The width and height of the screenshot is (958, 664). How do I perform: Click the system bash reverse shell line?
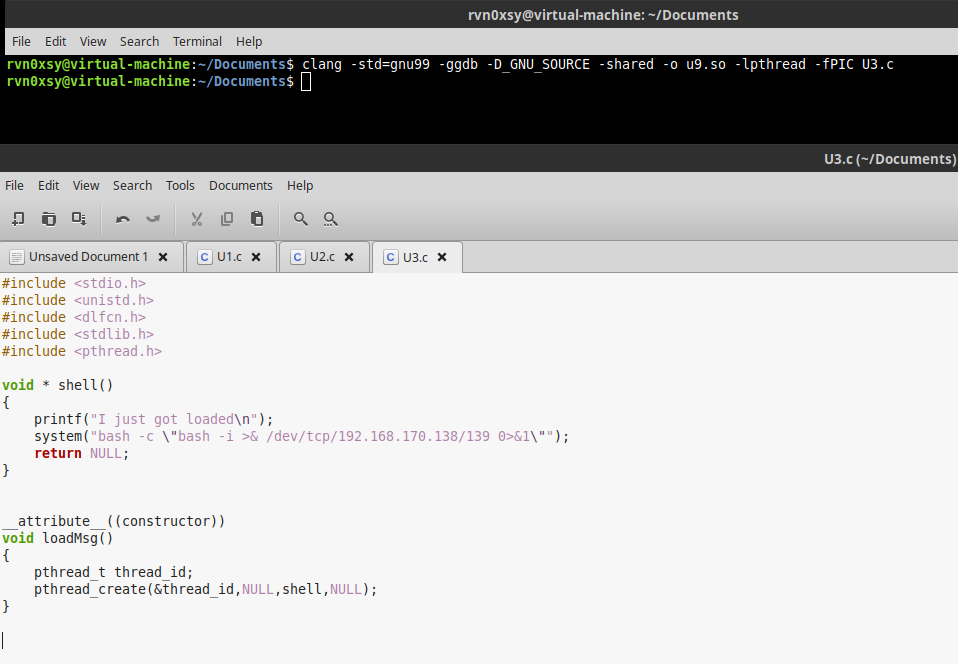click(301, 437)
